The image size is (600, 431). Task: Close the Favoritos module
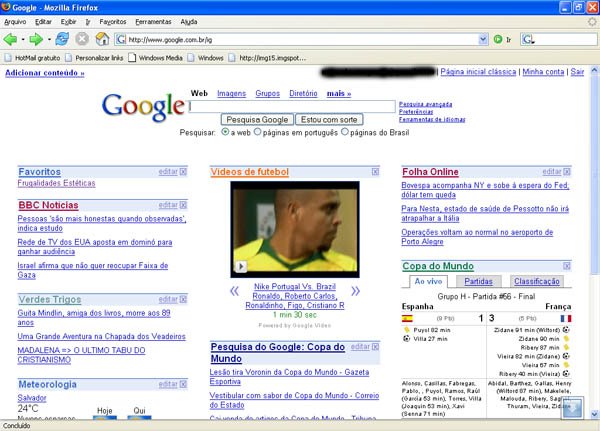(183, 172)
